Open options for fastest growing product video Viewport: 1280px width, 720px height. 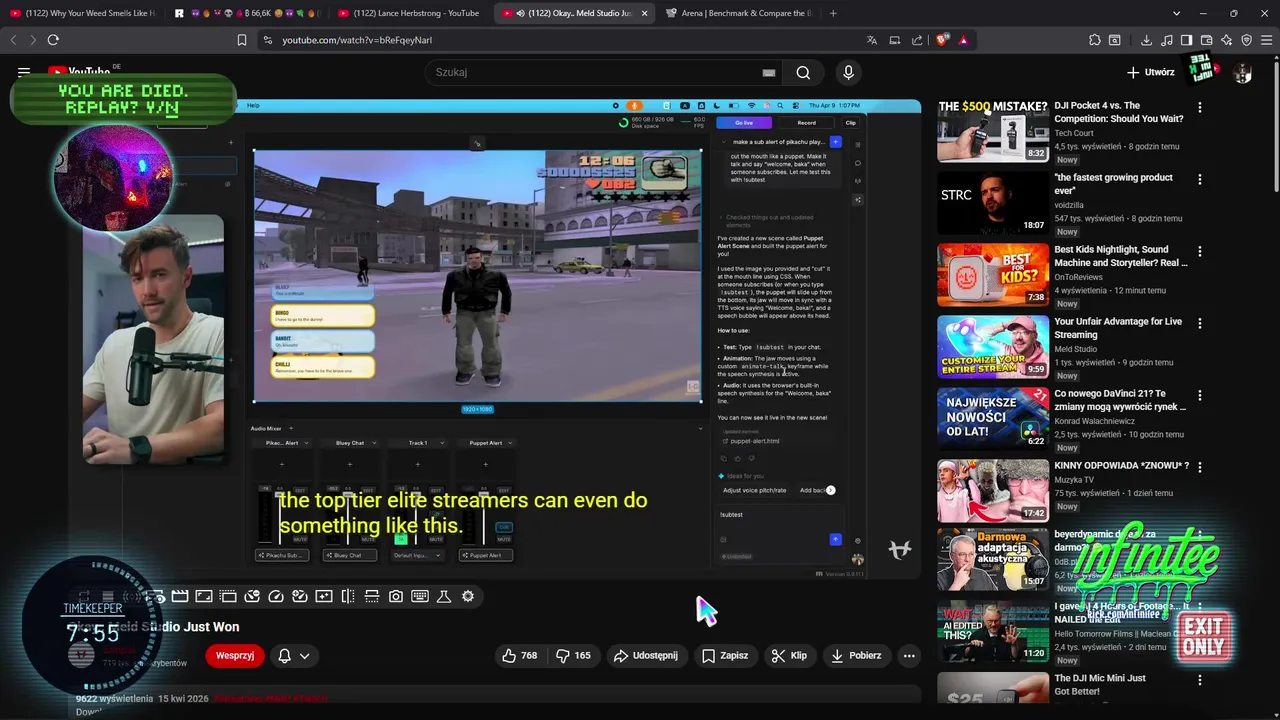point(1200,179)
